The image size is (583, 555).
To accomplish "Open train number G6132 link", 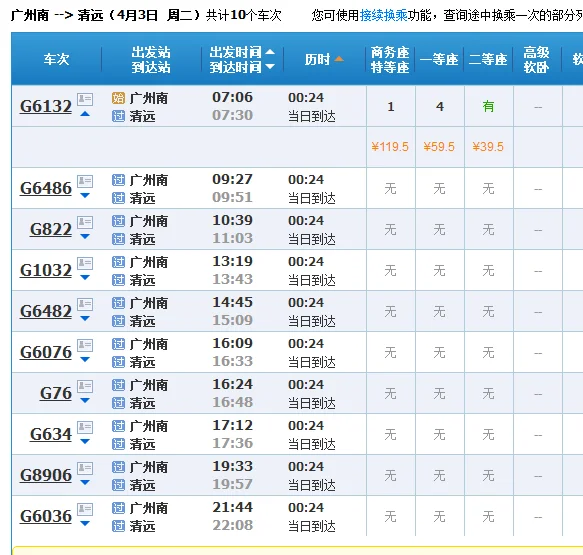I will [x=46, y=106].
